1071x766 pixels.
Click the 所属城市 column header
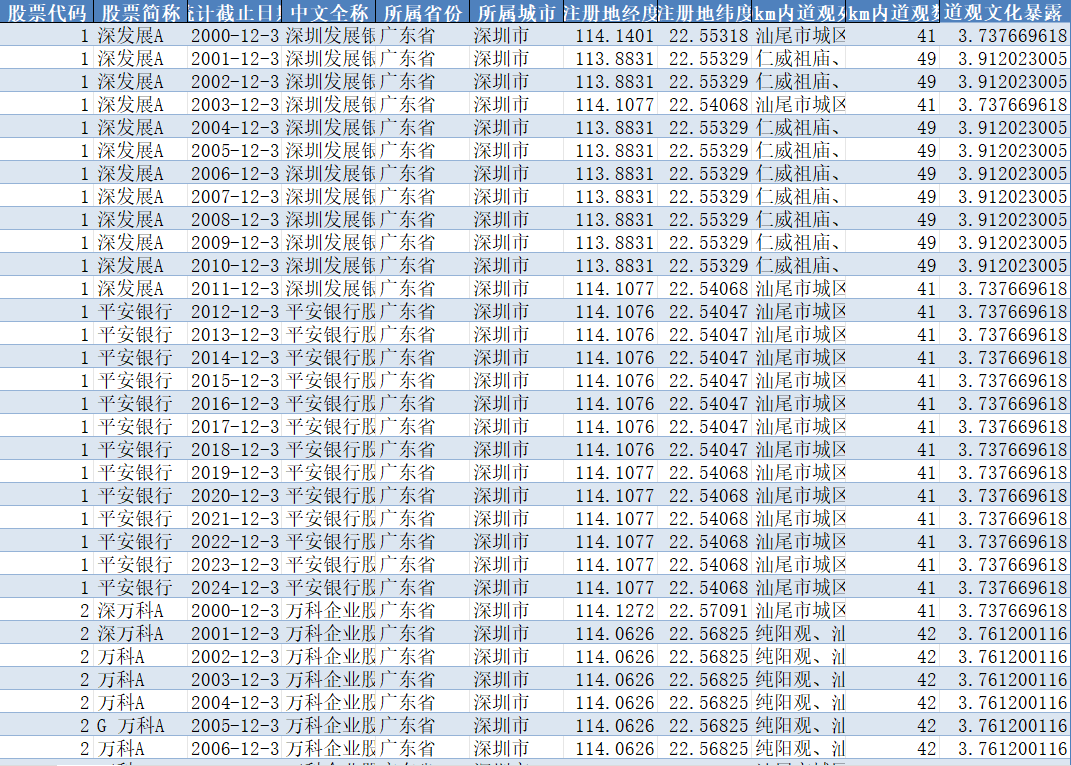[515, 13]
